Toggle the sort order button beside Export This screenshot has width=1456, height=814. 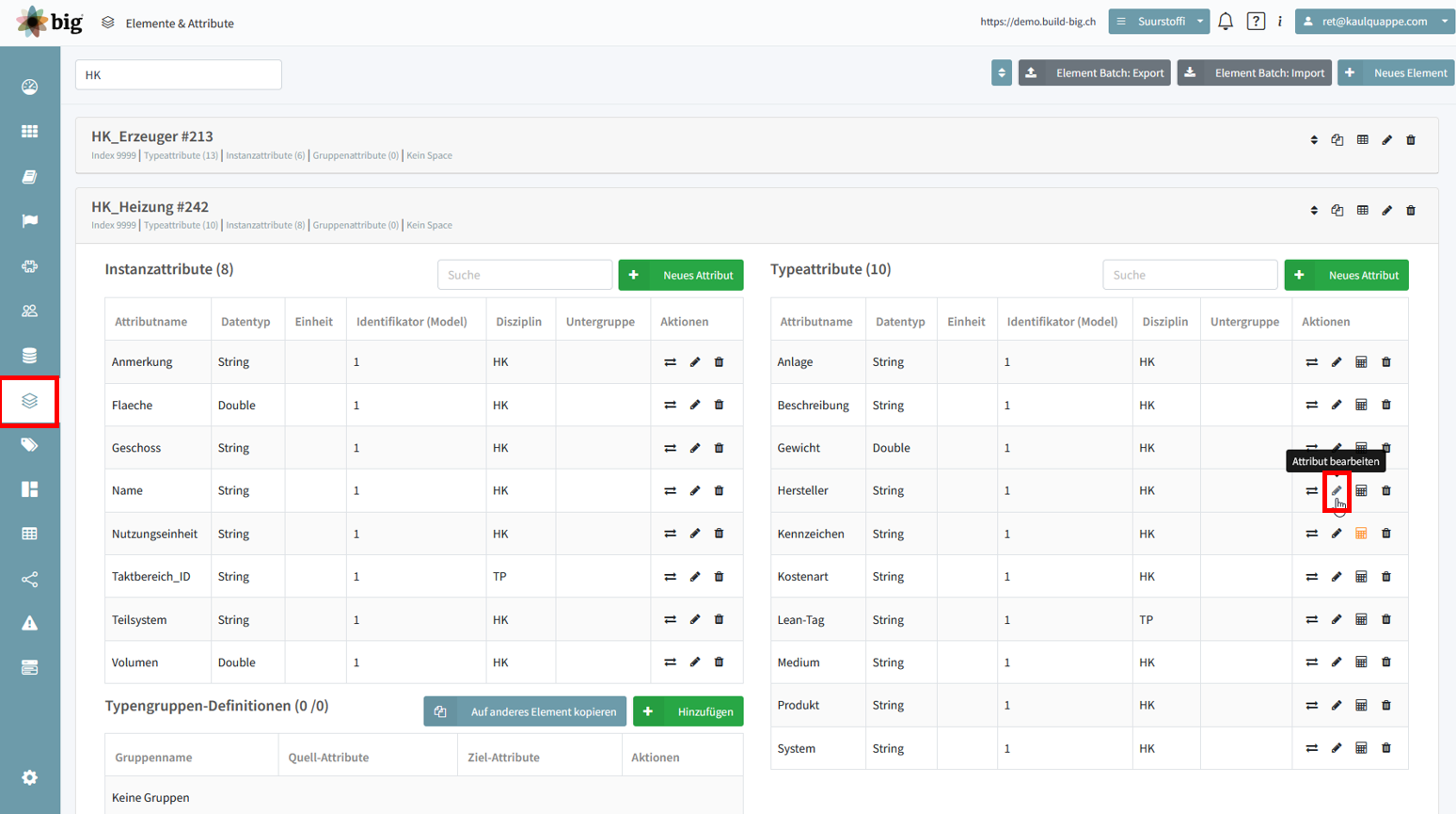click(x=1002, y=72)
